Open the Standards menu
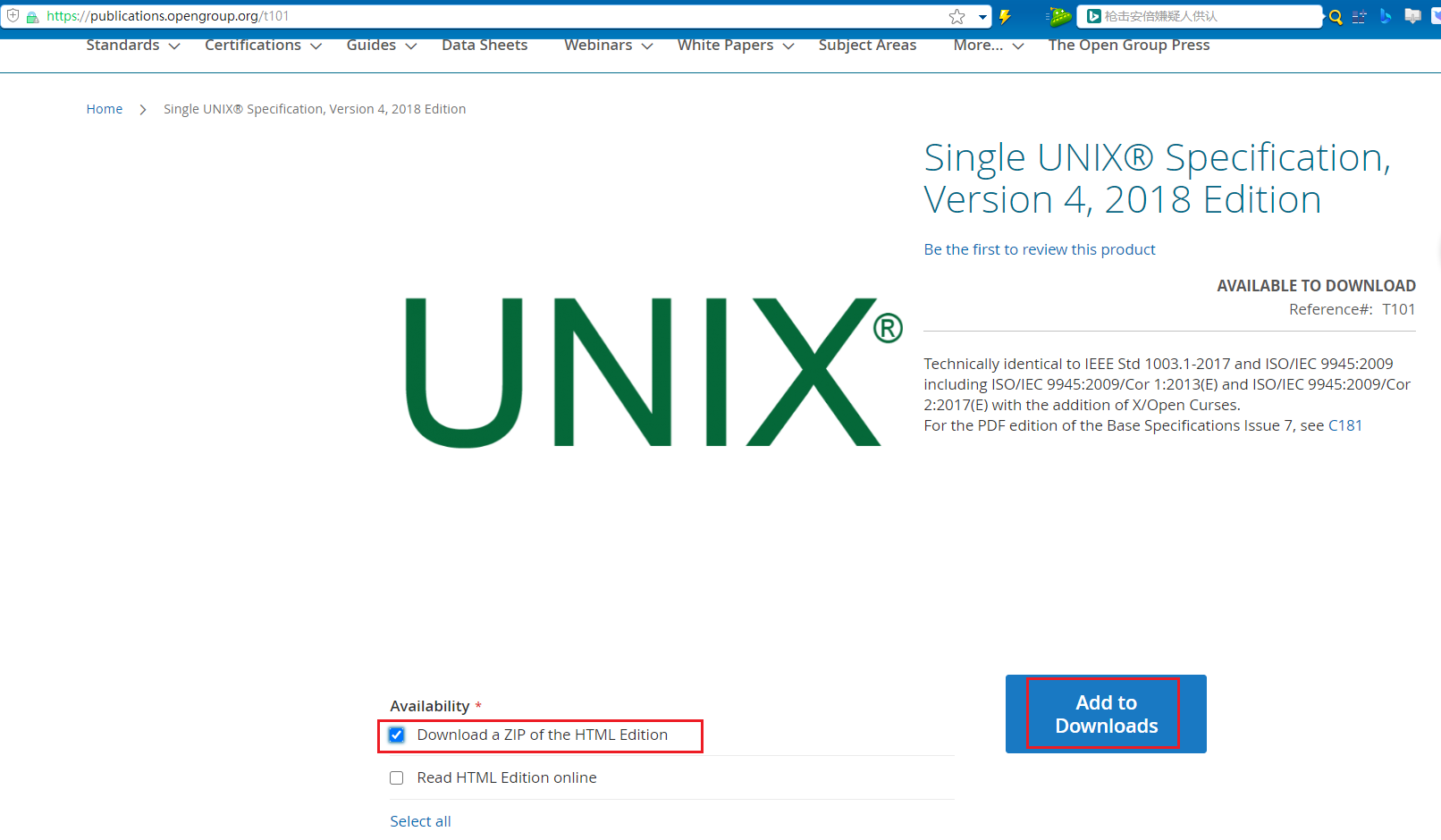Screen dimensions: 1441x840 [122, 45]
